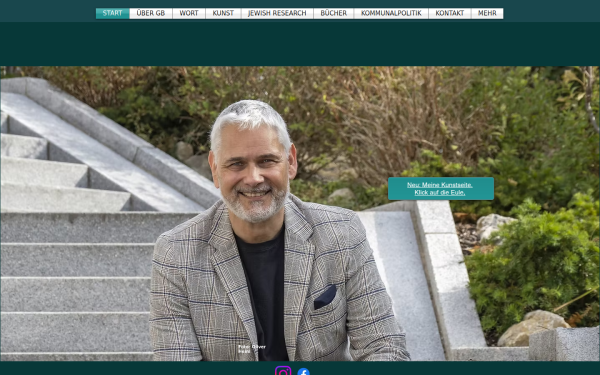Open the Facebook icon link
Viewport: 600px width, 375px height.
coord(303,372)
